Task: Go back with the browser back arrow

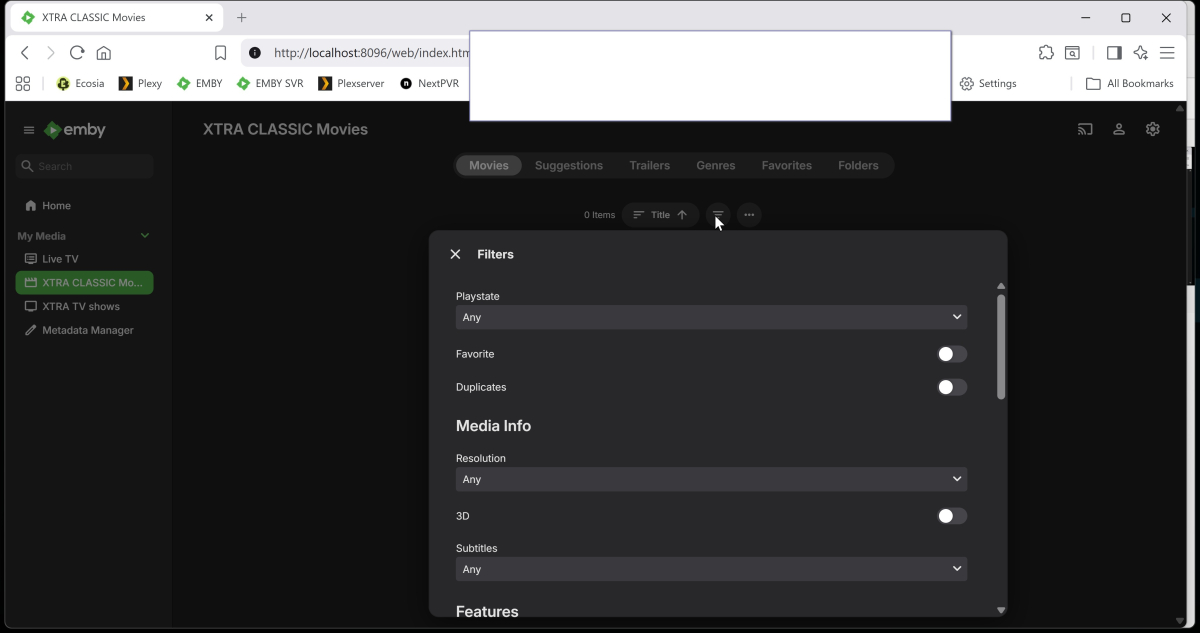Action: (25, 53)
